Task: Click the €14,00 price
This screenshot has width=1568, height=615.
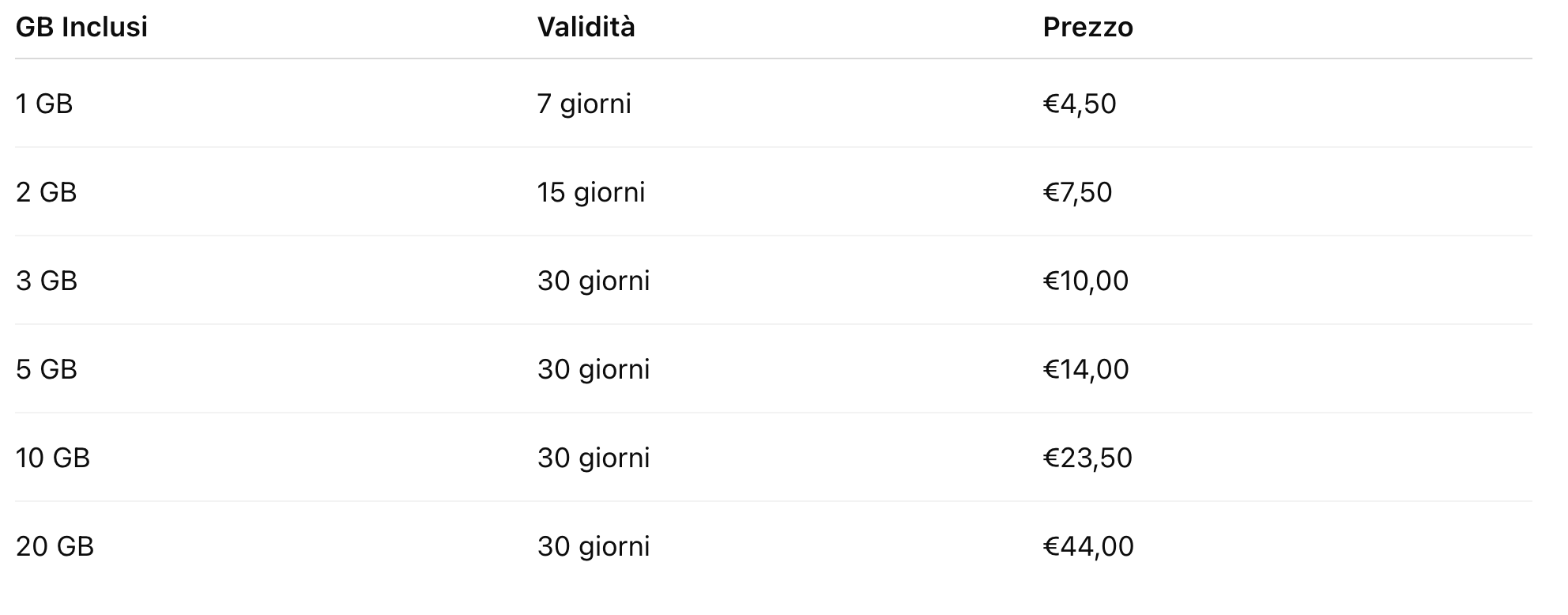Action: point(1086,369)
